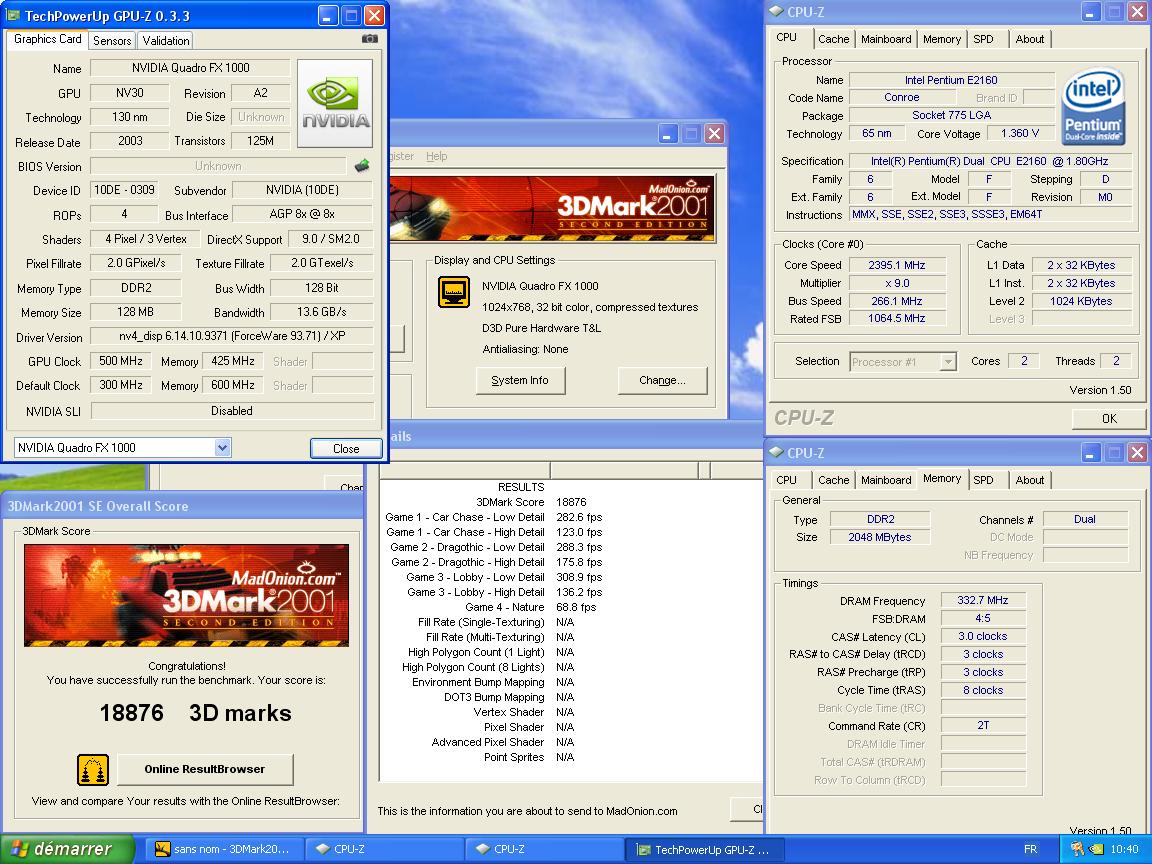Screen dimensions: 1152x864
Task: Open the SPD tab in the lower CPU-Z window
Action: tap(983, 480)
